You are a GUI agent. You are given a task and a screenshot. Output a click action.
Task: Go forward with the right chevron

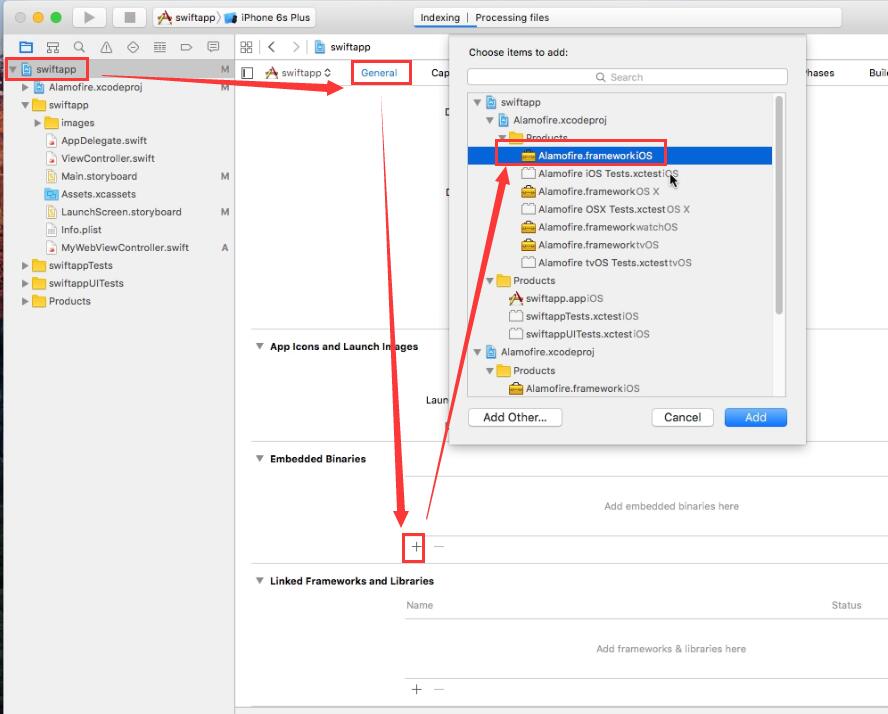[x=296, y=47]
